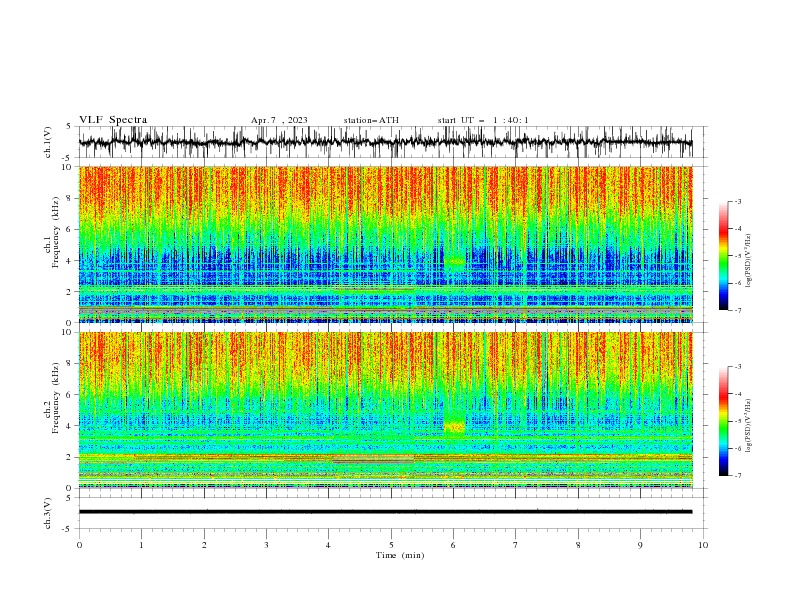This screenshot has height=612, width=792.
Task: Click time axis tick label '10'
Action: point(703,545)
